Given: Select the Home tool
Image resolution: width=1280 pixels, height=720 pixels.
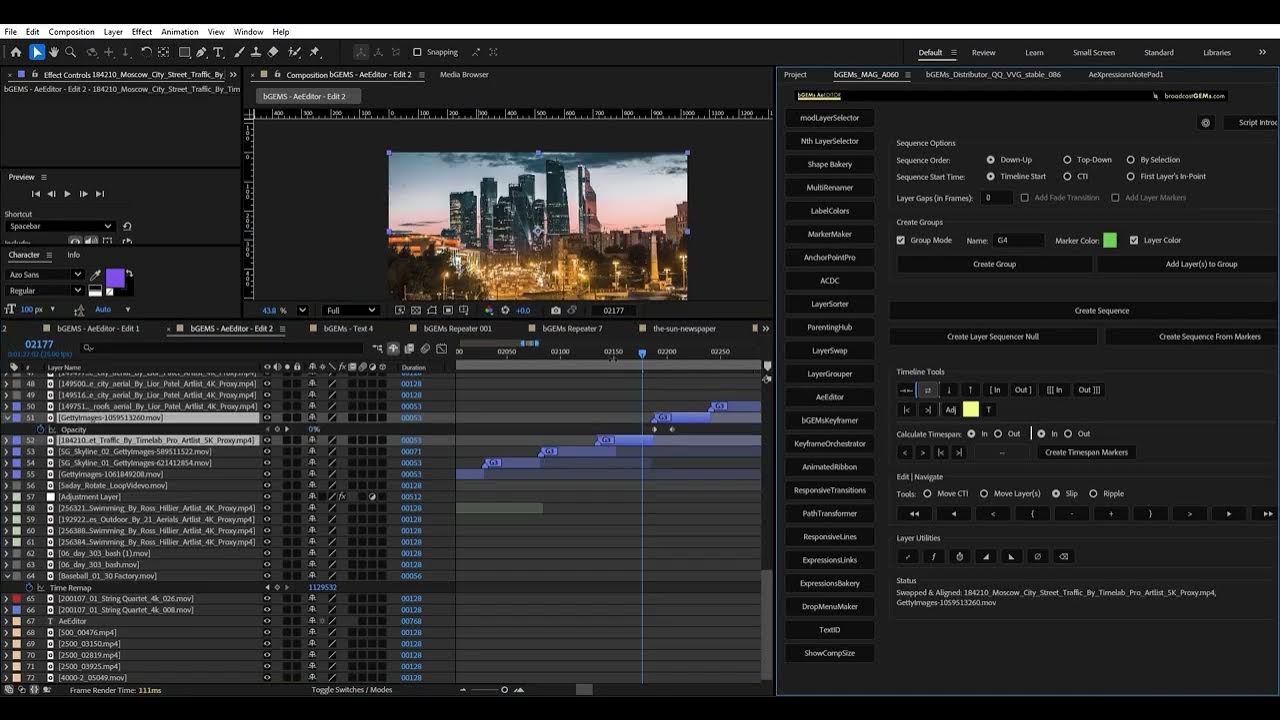Looking at the screenshot, I should pyautogui.click(x=15, y=51).
